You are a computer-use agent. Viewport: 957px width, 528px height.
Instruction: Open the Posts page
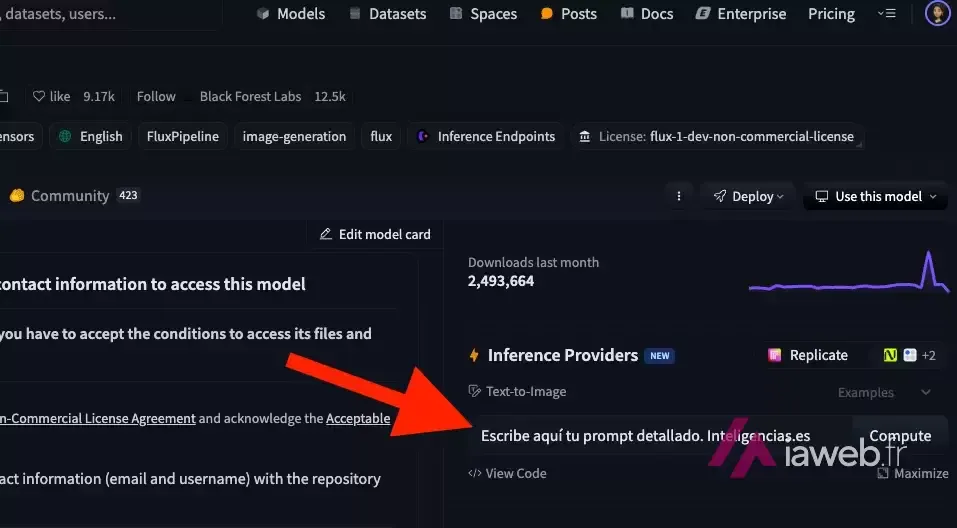(x=568, y=13)
